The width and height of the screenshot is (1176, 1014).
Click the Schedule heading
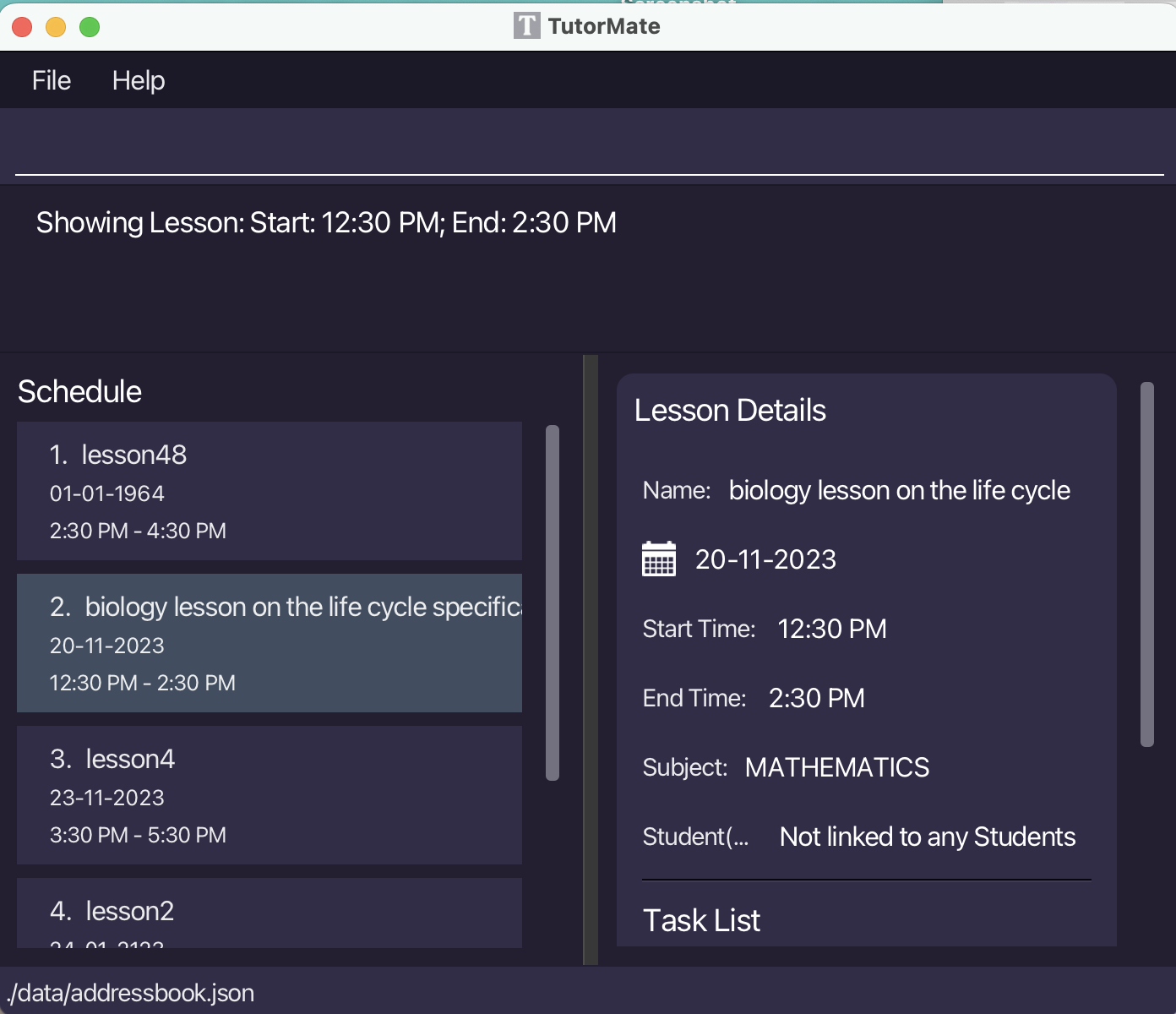[x=79, y=391]
